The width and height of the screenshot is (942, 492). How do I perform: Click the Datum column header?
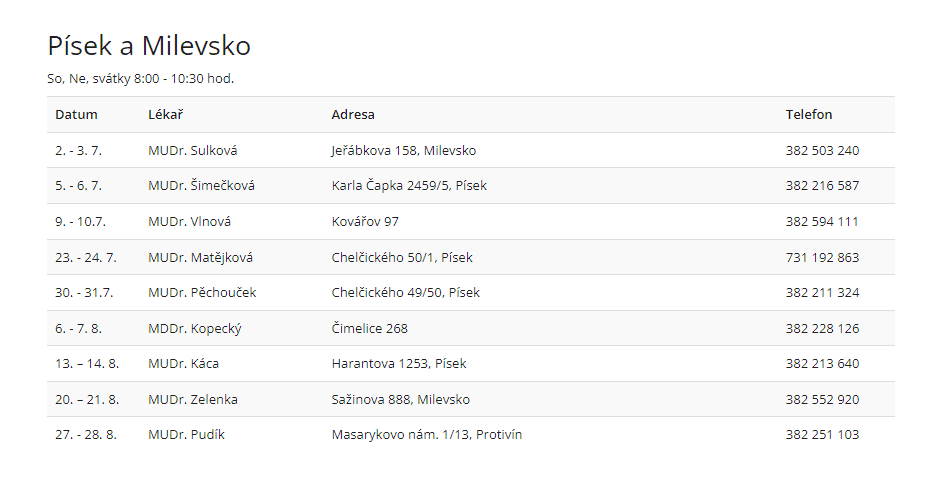point(76,115)
